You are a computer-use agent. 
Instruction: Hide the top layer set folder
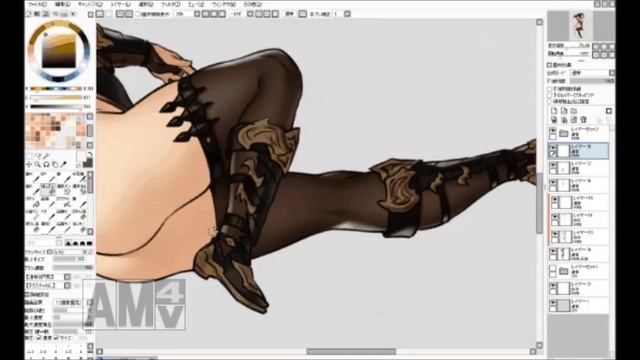coord(553,130)
